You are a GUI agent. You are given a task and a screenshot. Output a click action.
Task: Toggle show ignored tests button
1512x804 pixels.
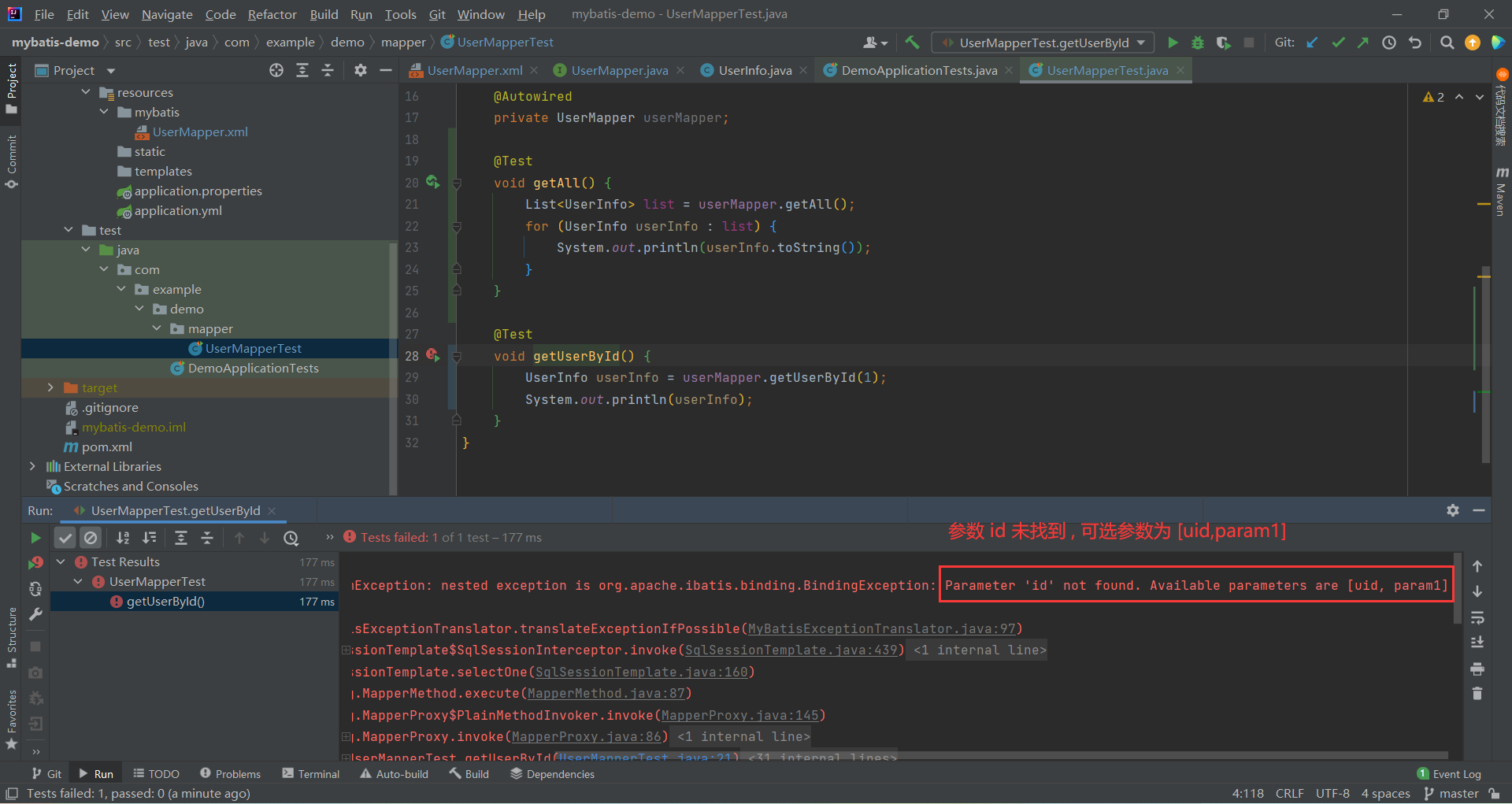(91, 538)
